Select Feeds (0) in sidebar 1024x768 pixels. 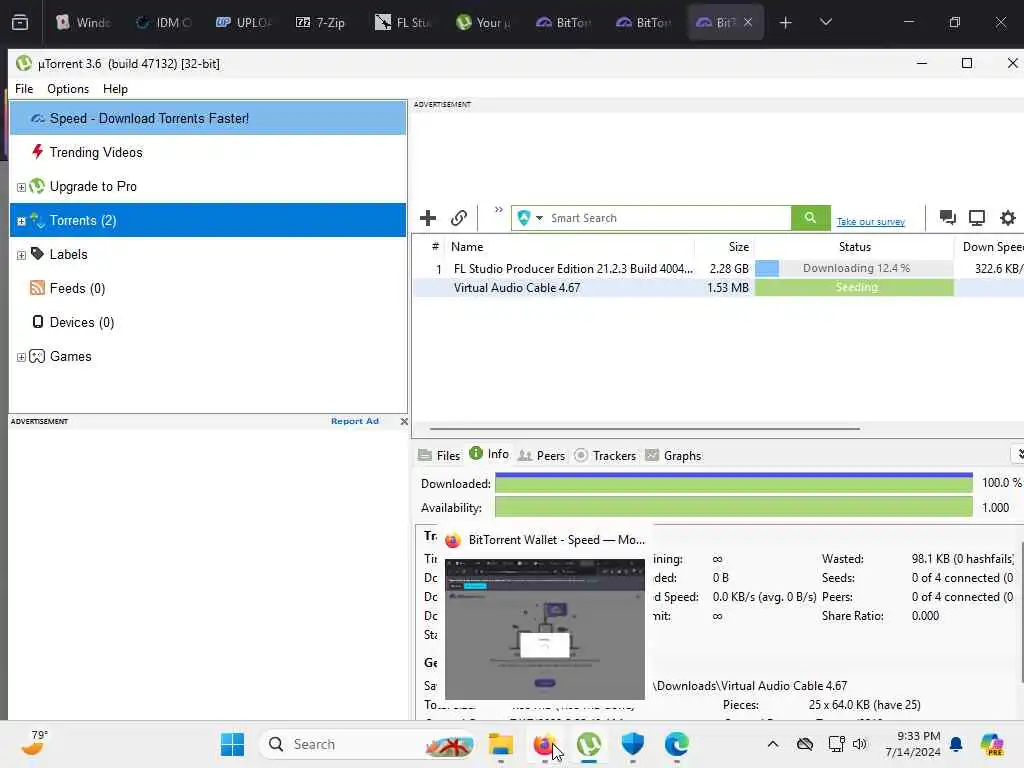coord(208,288)
